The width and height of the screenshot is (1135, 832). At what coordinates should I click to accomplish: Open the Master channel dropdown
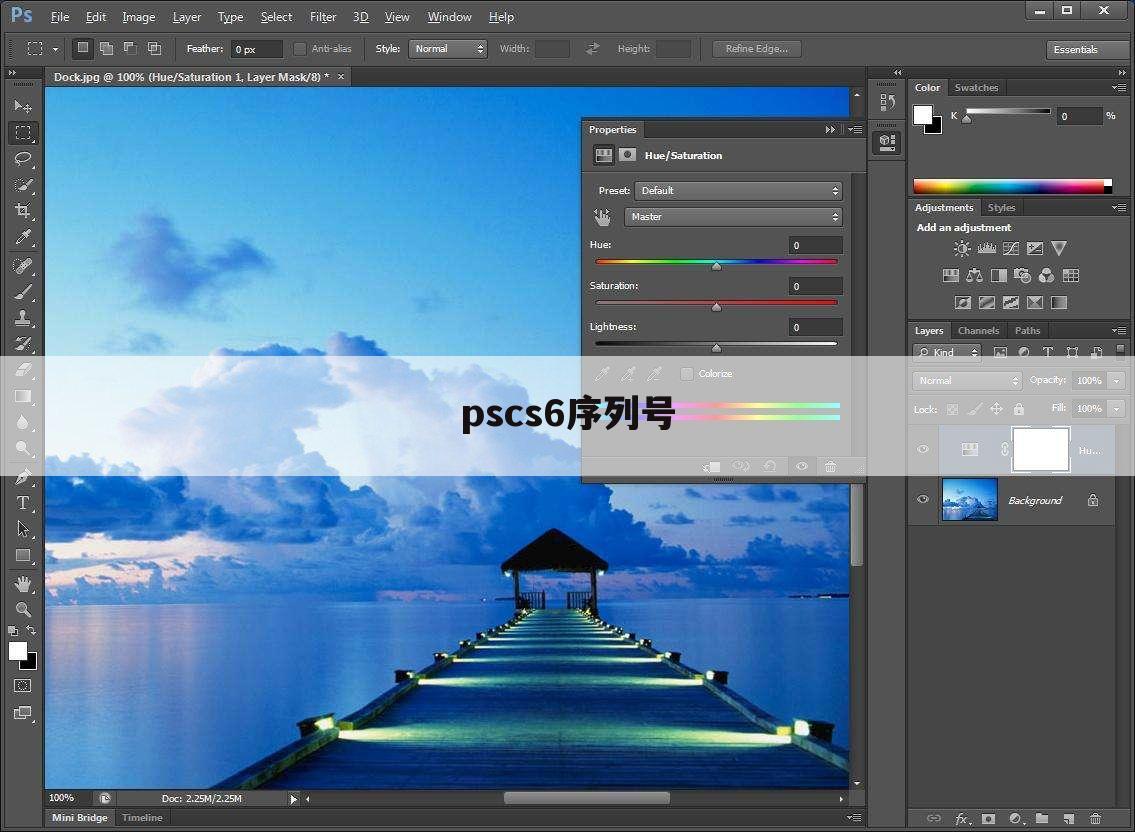733,217
